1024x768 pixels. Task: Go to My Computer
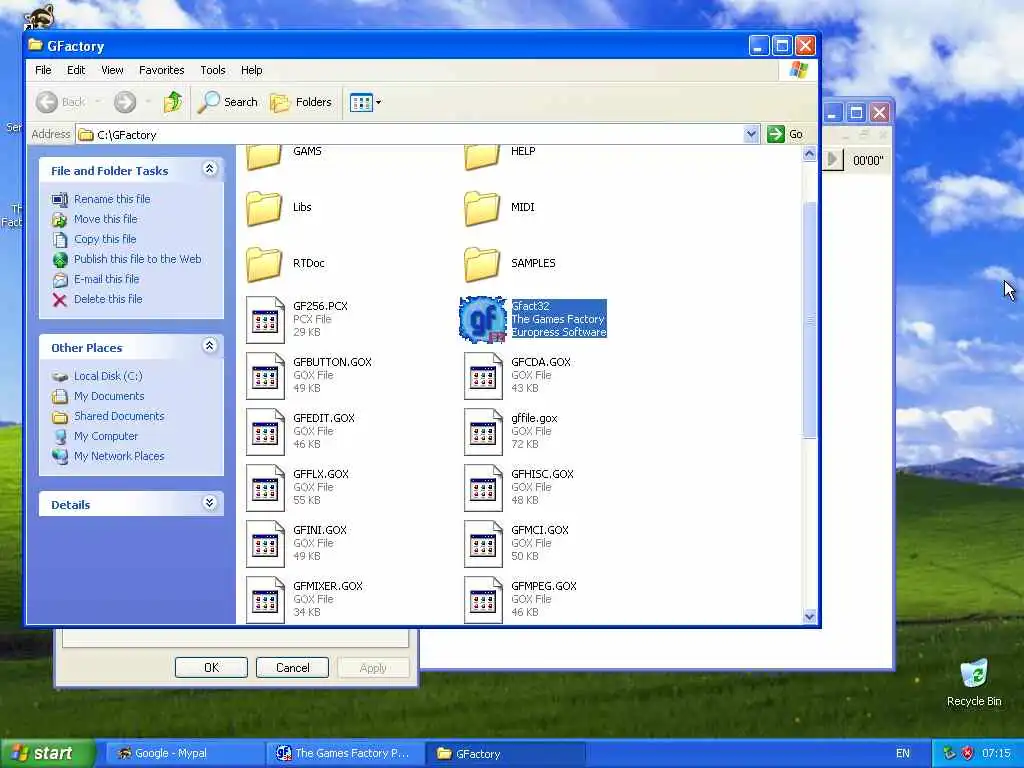(106, 436)
